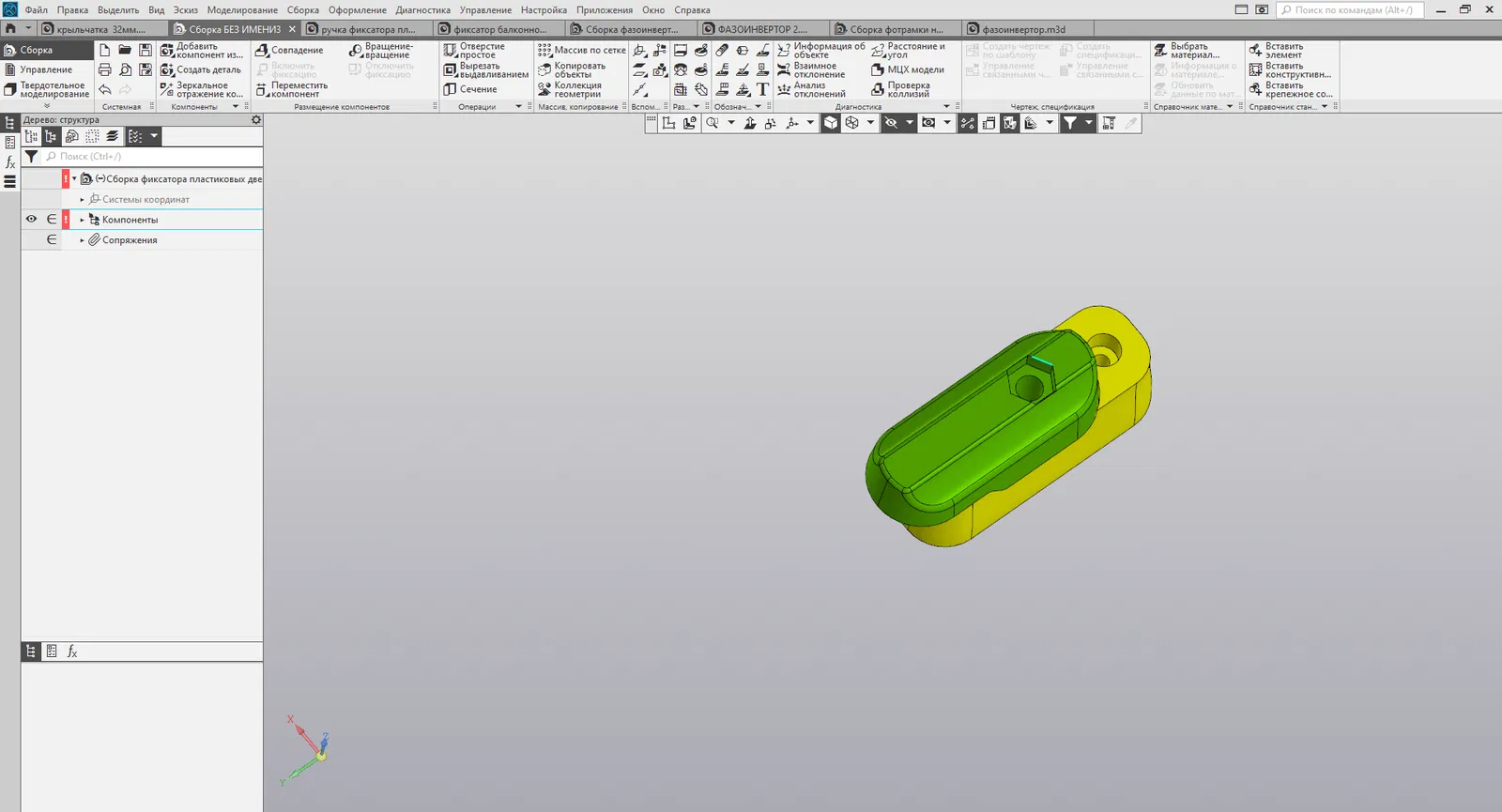This screenshot has height=812, width=1502.
Task: Open the hamburger lines sidebar icon
Action: click(x=10, y=182)
